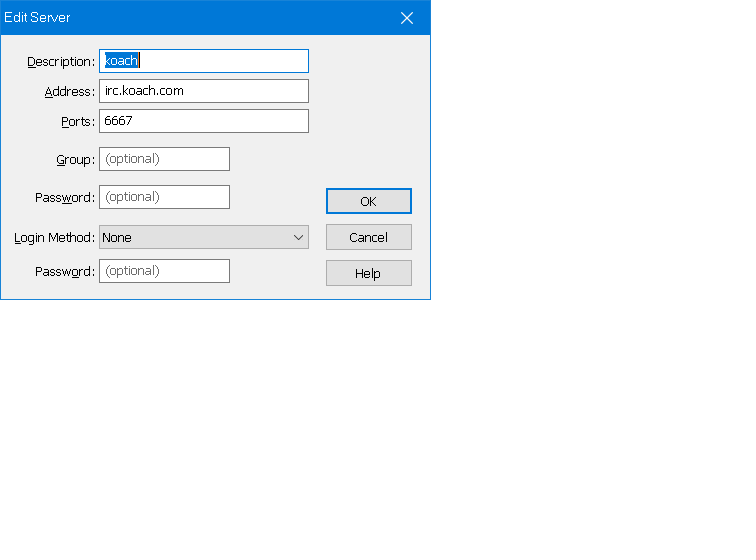Click the Login Method label

click(x=54, y=238)
